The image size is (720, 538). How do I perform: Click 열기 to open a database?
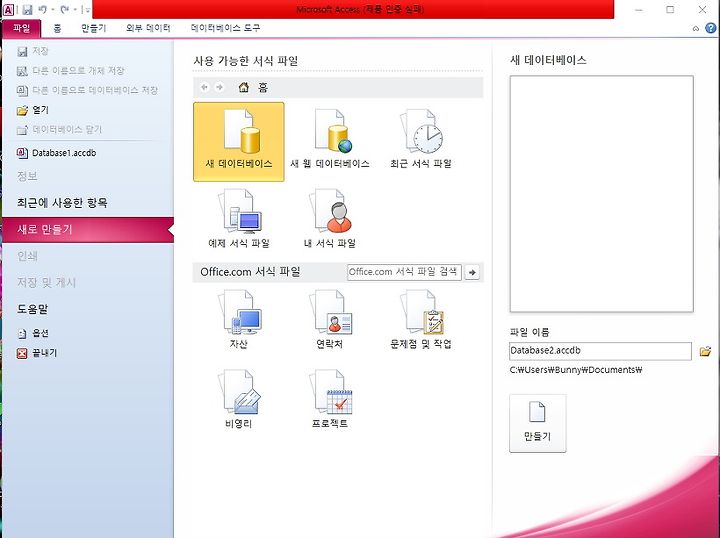point(33,110)
